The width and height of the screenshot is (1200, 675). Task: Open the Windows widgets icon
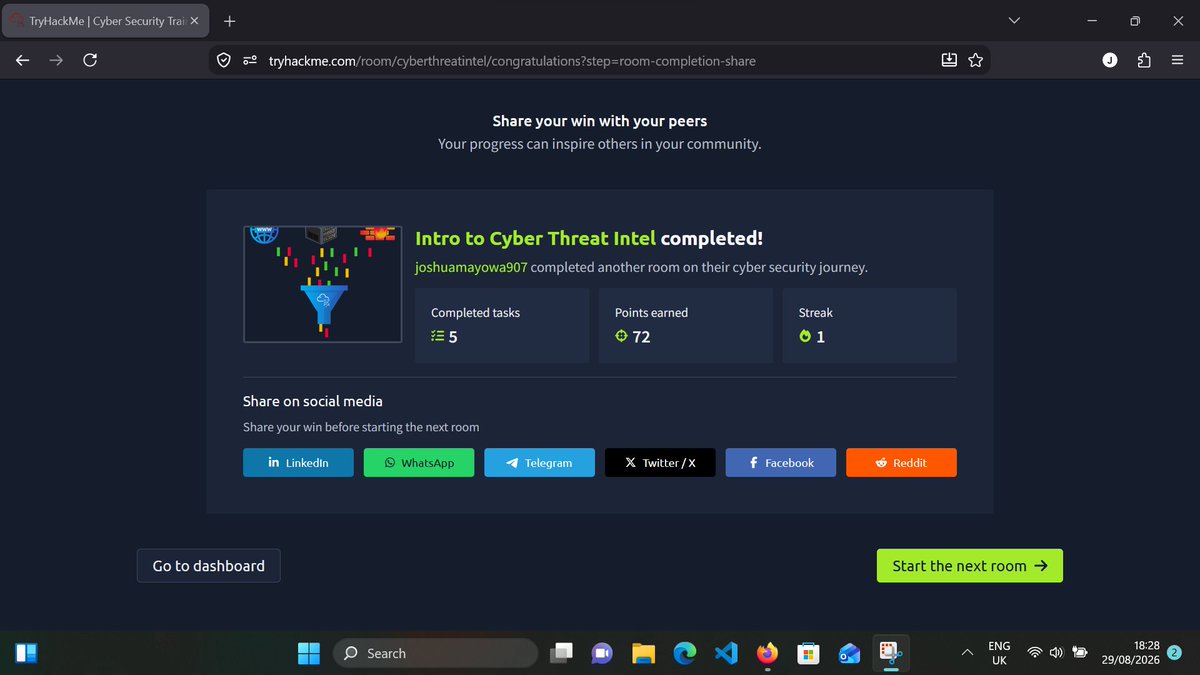click(27, 653)
